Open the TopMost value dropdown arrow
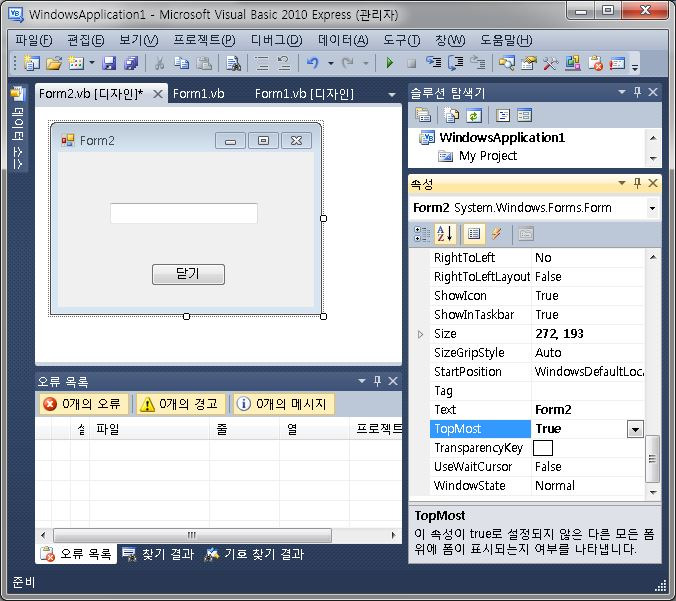 [635, 429]
